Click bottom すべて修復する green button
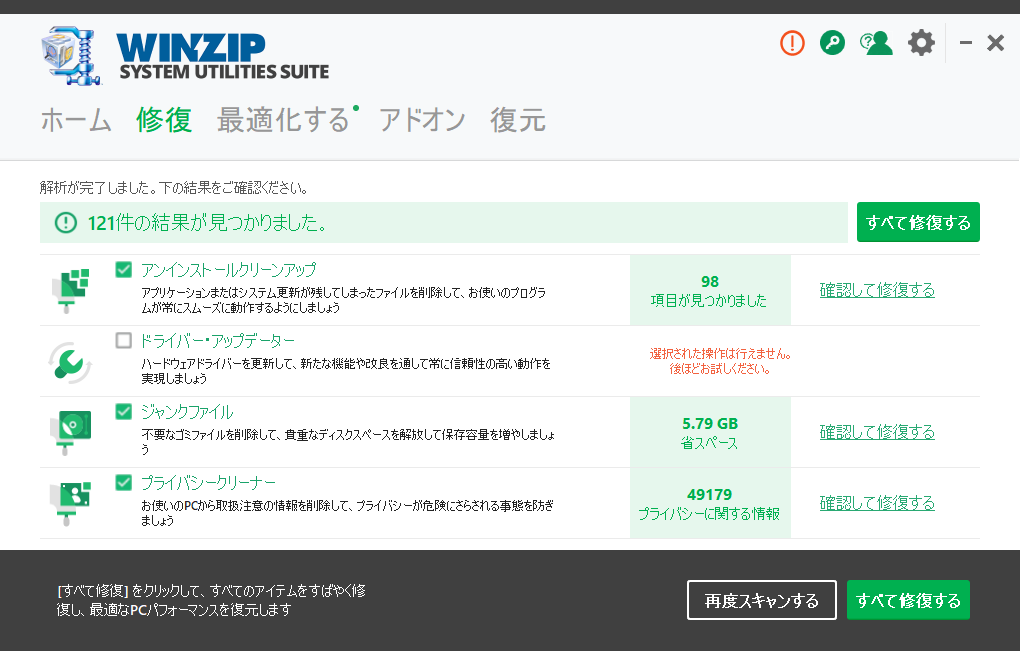Viewport: 1020px width, 651px height. pos(908,600)
